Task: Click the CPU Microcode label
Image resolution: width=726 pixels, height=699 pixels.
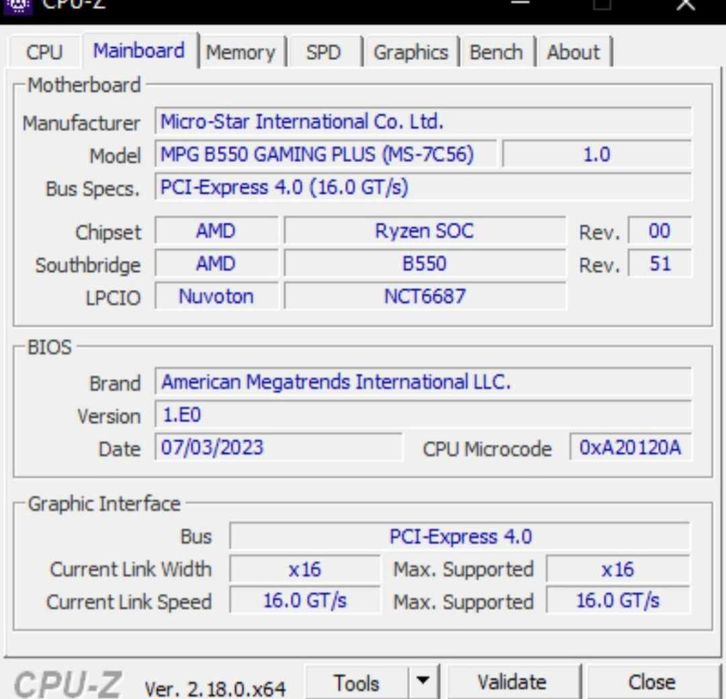Action: click(x=487, y=449)
